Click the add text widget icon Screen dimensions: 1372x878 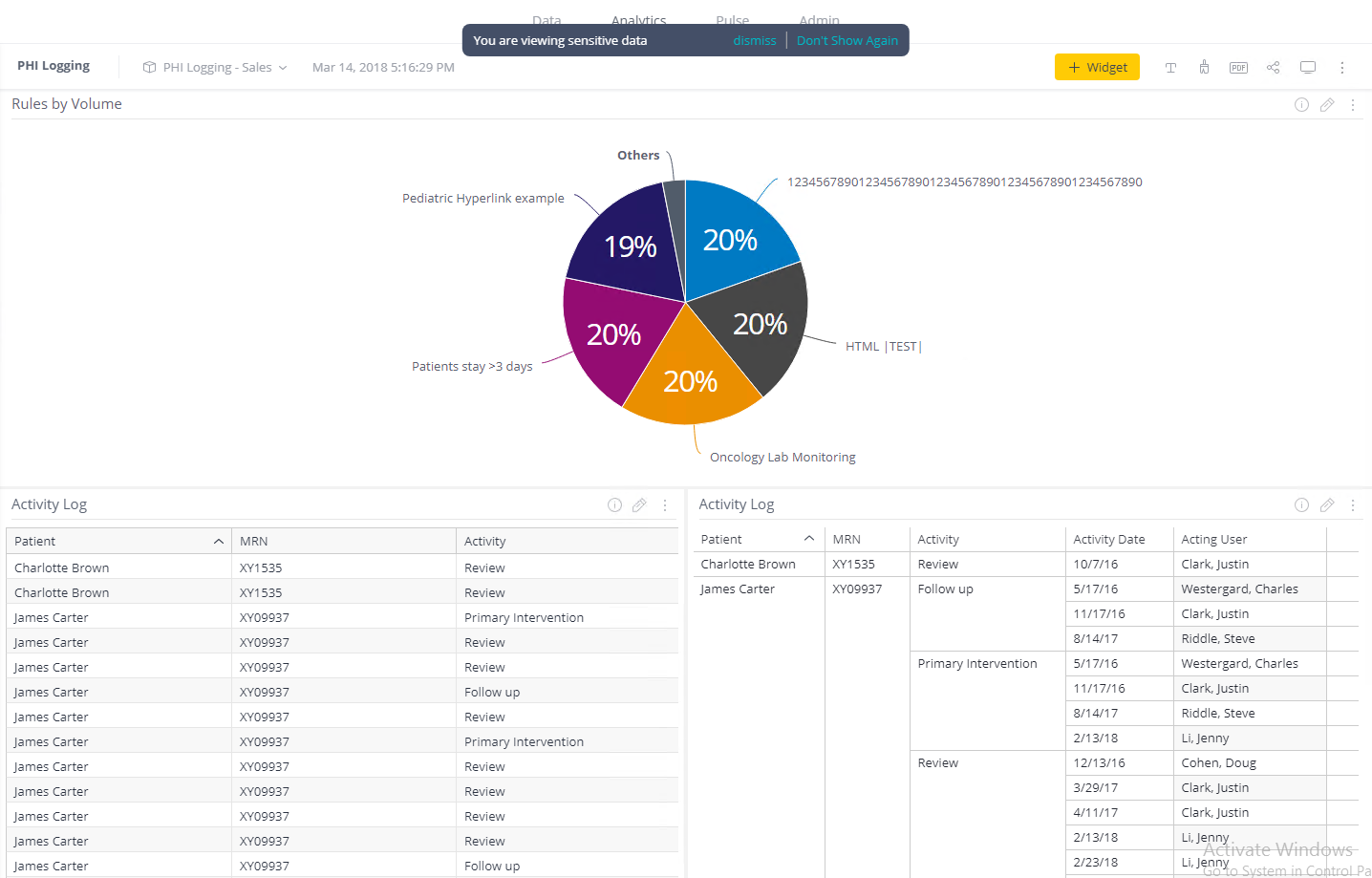1170,68
